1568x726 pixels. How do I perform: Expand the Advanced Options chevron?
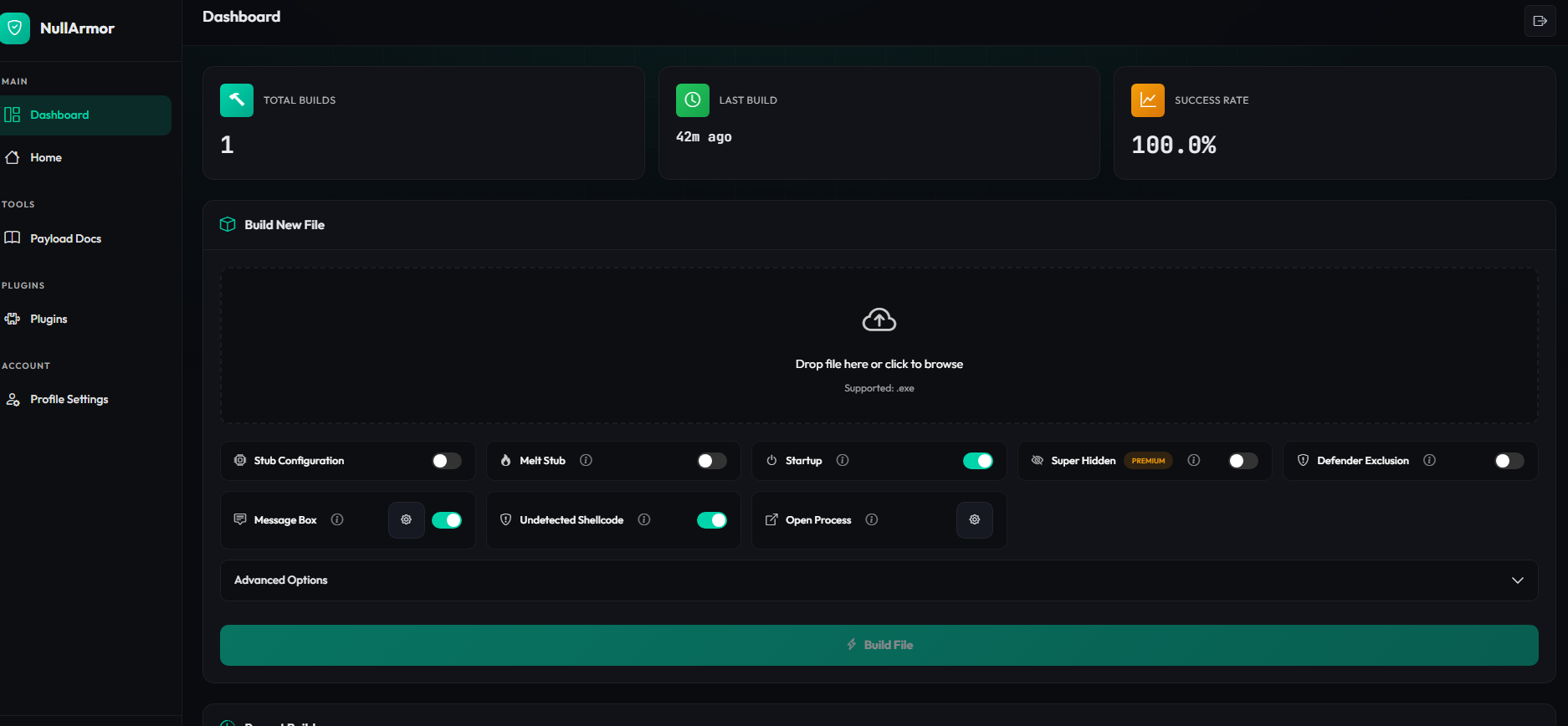pyautogui.click(x=1518, y=580)
